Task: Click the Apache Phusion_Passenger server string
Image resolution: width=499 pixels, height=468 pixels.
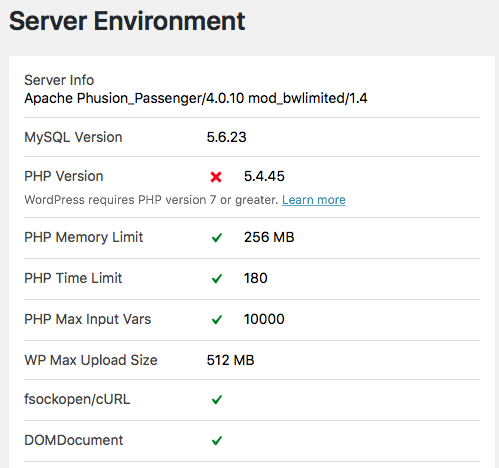Action: pos(196,99)
